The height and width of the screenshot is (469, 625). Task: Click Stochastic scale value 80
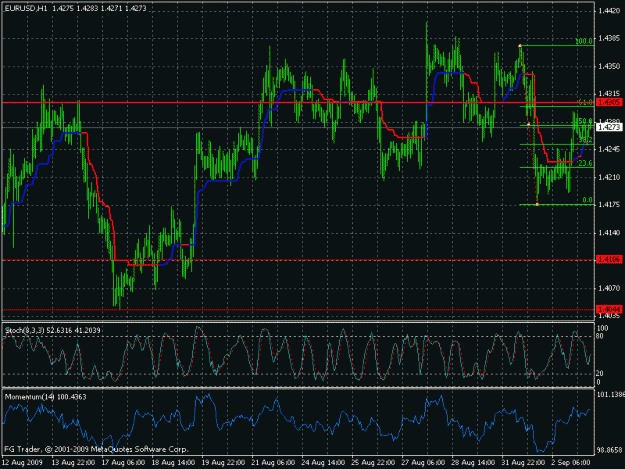[601, 336]
